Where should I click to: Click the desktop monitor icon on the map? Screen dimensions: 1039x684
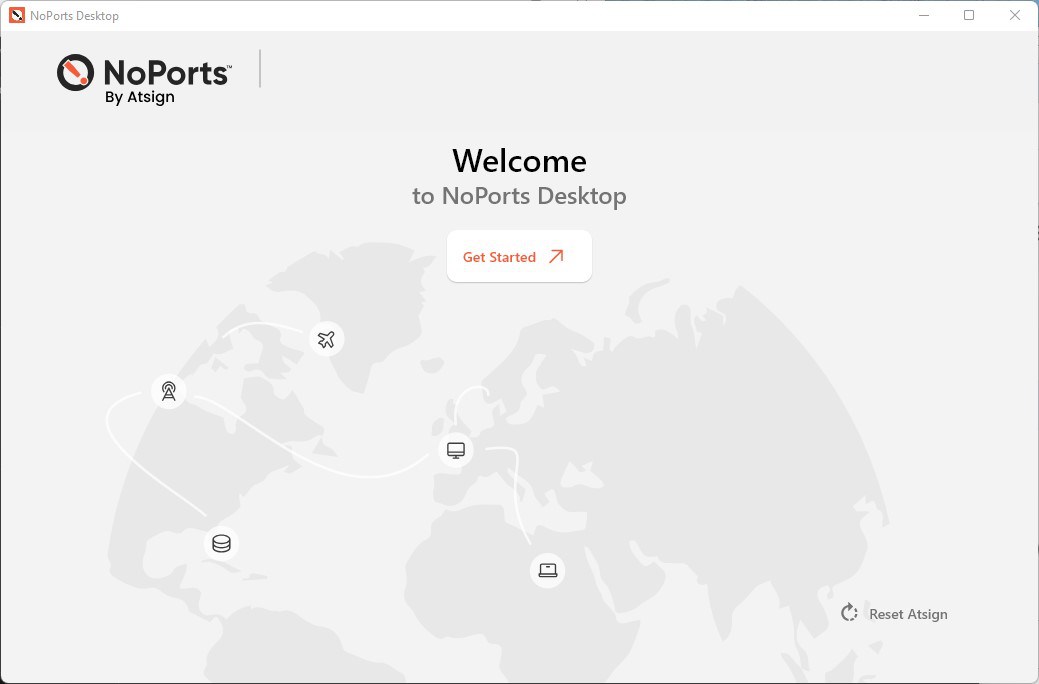pos(455,451)
